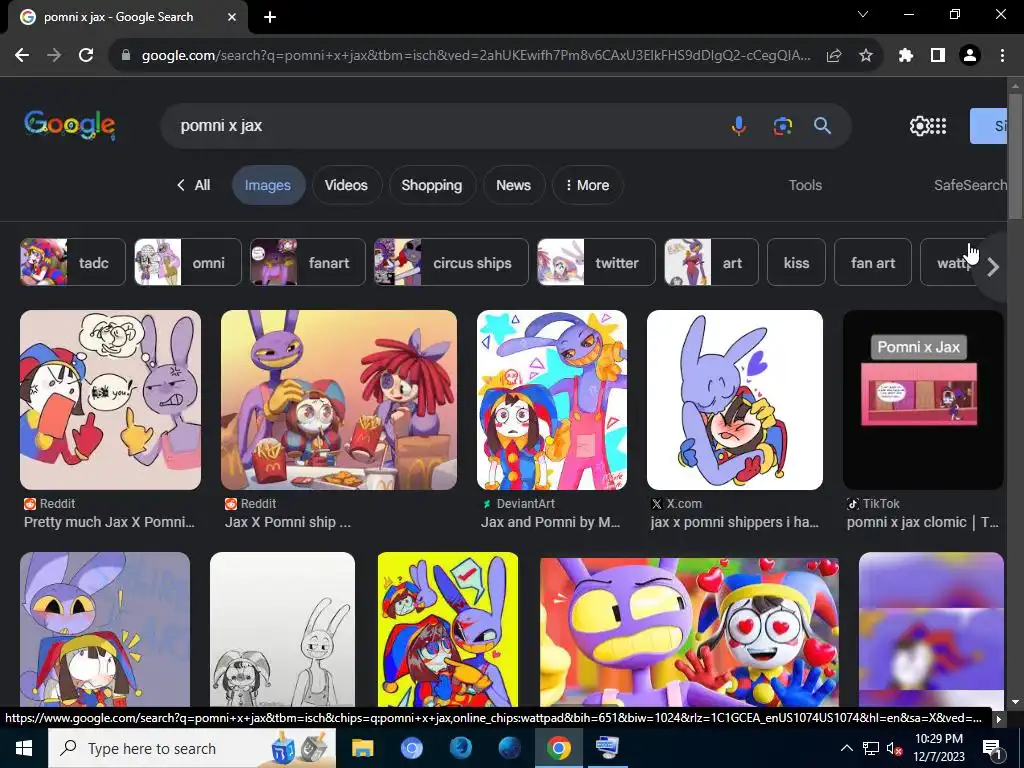Select the 'fan art' filter chip
1024x768 pixels.
click(872, 263)
